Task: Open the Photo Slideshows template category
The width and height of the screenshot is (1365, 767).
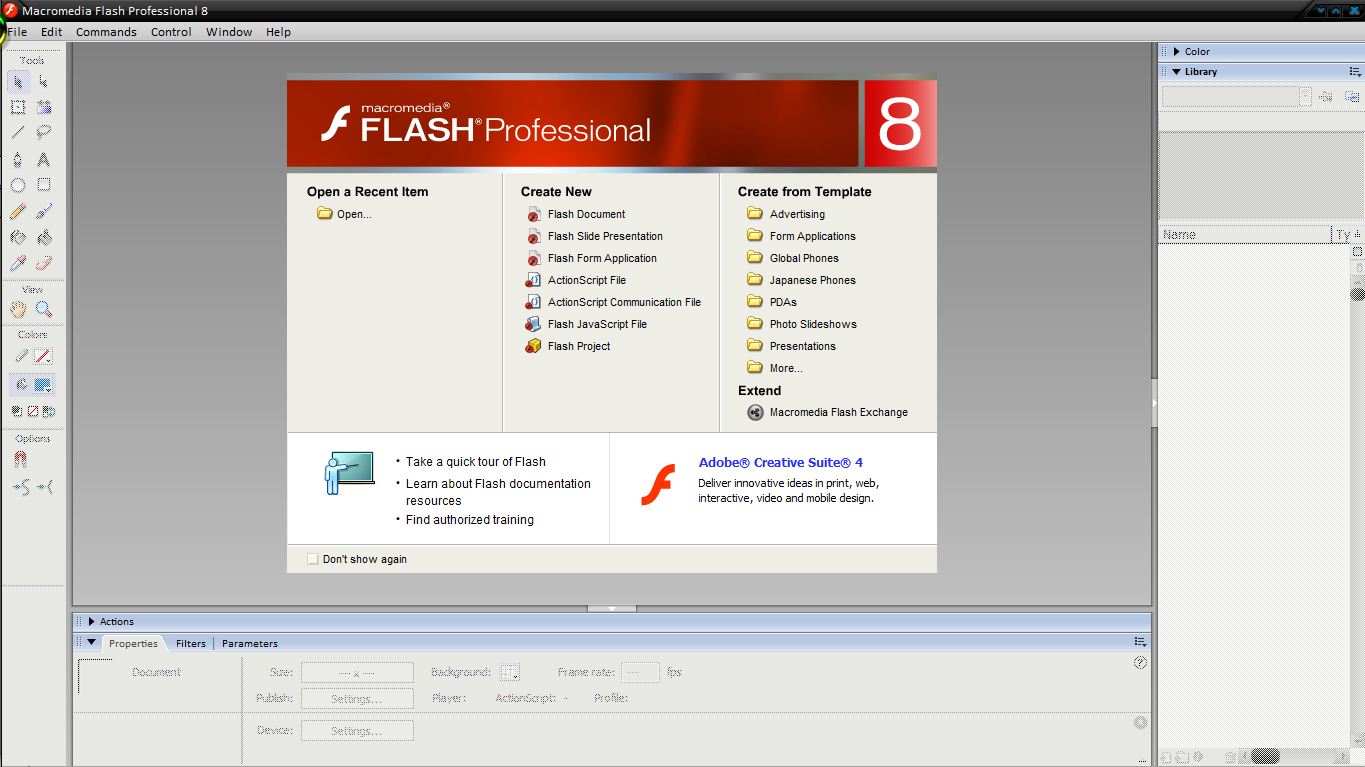Action: pos(812,323)
